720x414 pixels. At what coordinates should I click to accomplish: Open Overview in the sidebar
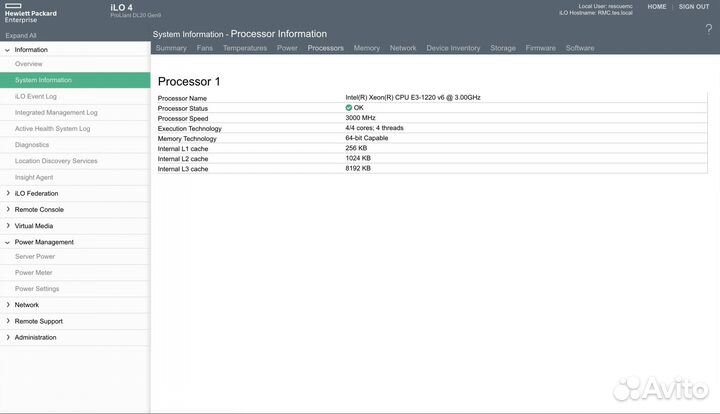pos(28,64)
